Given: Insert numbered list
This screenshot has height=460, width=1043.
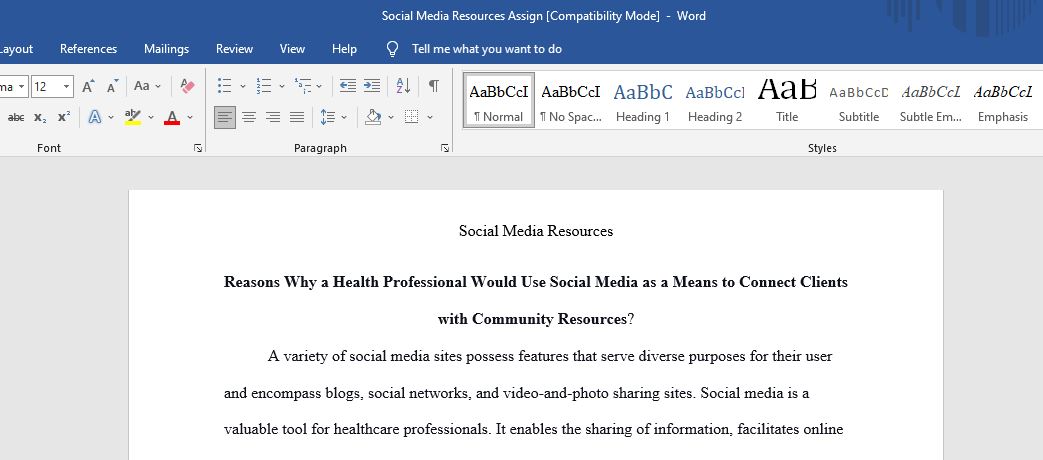Looking at the screenshot, I should click(x=264, y=86).
